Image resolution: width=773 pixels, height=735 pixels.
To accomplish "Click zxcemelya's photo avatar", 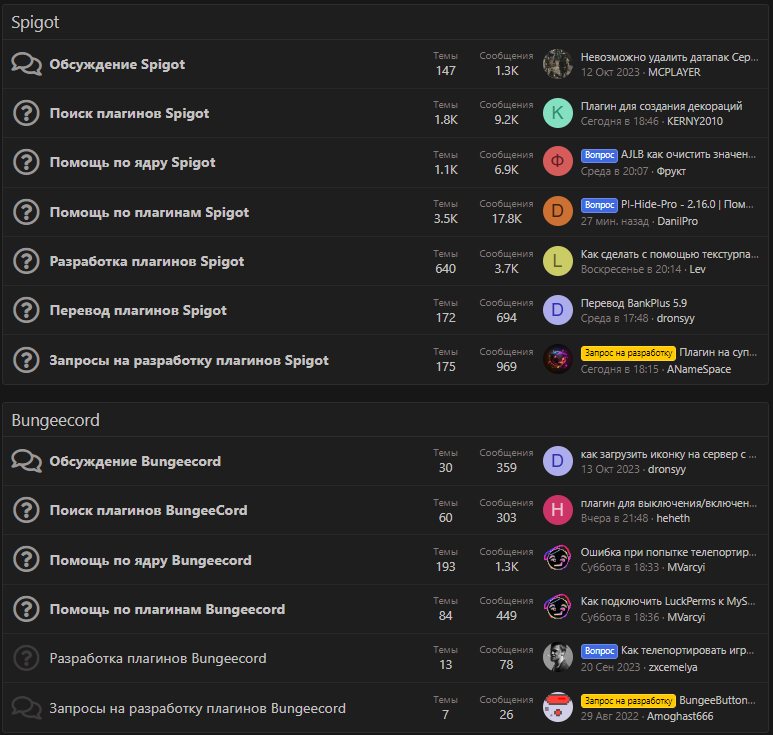I will (x=557, y=658).
